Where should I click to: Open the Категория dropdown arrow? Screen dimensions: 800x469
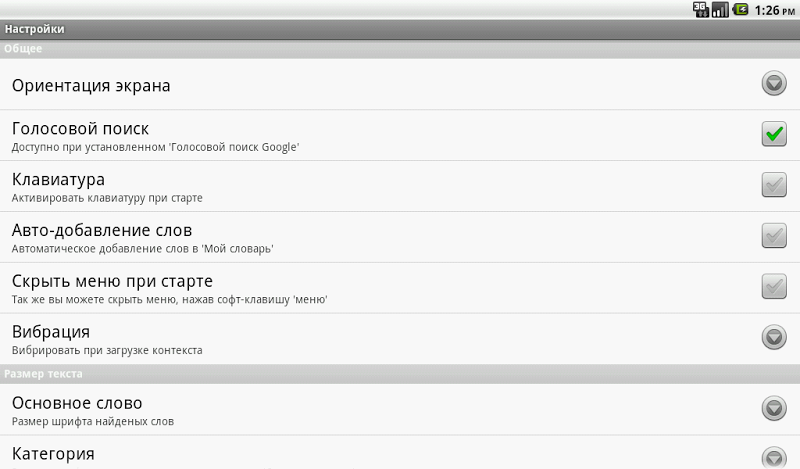(774, 457)
